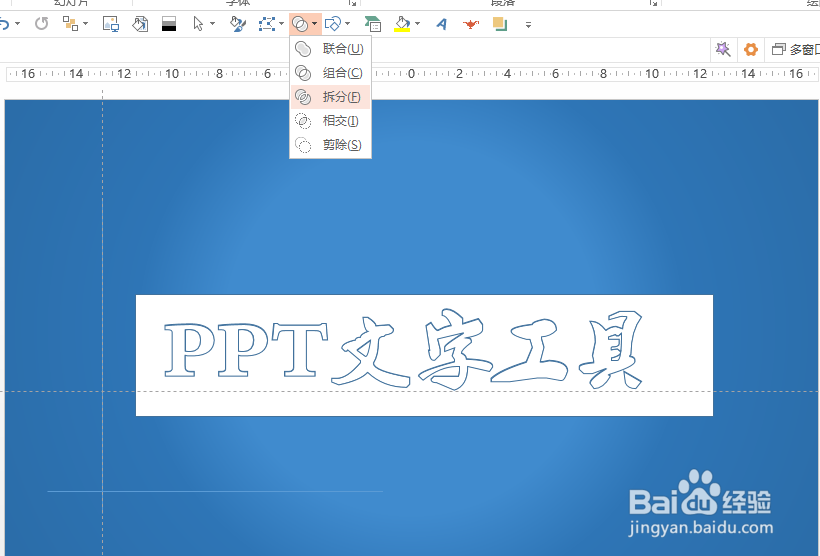This screenshot has height=556, width=820.
Task: Select the outlined 工 character shape
Action: tap(529, 351)
